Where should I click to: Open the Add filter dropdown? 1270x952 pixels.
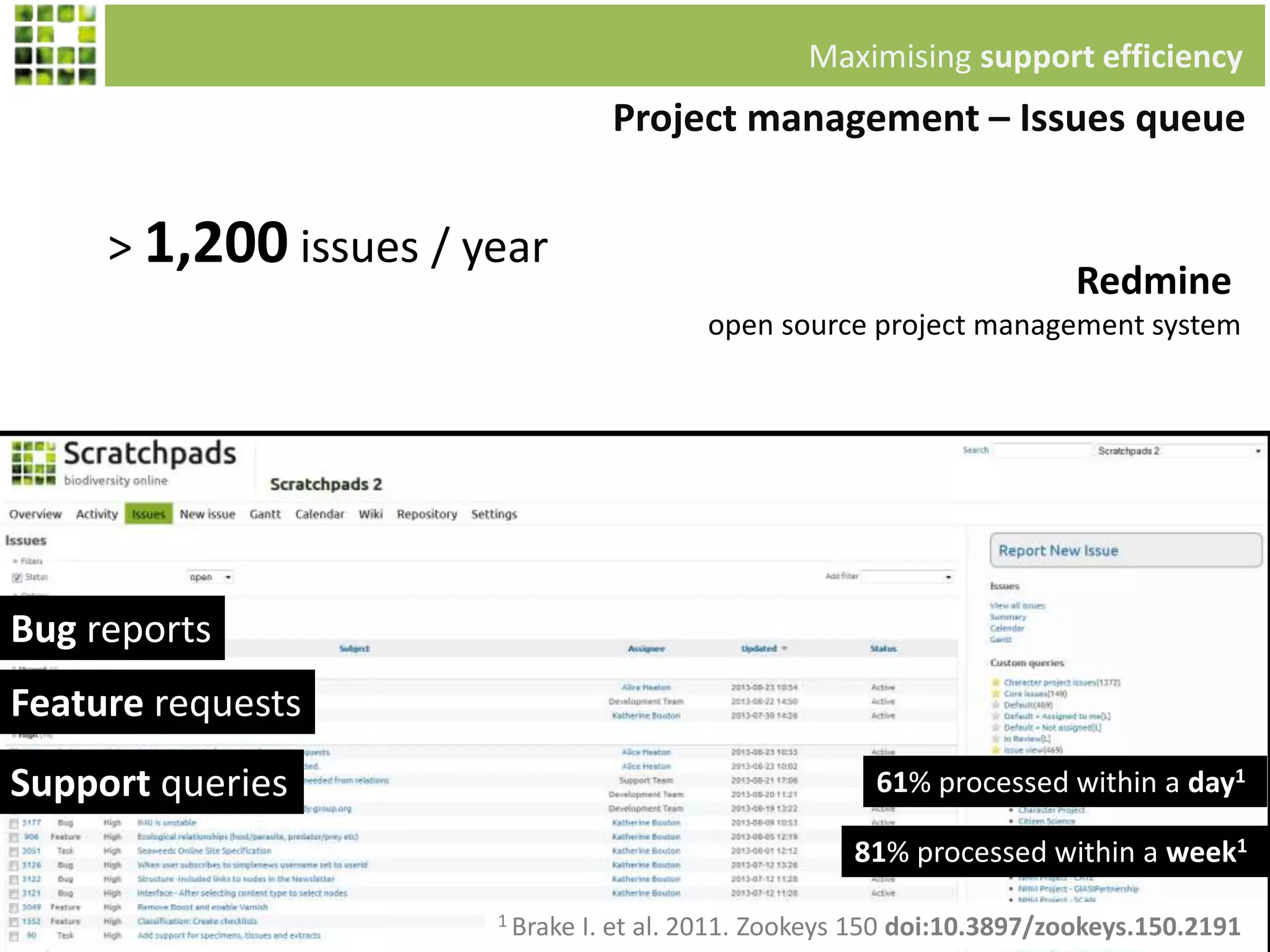[x=907, y=576]
